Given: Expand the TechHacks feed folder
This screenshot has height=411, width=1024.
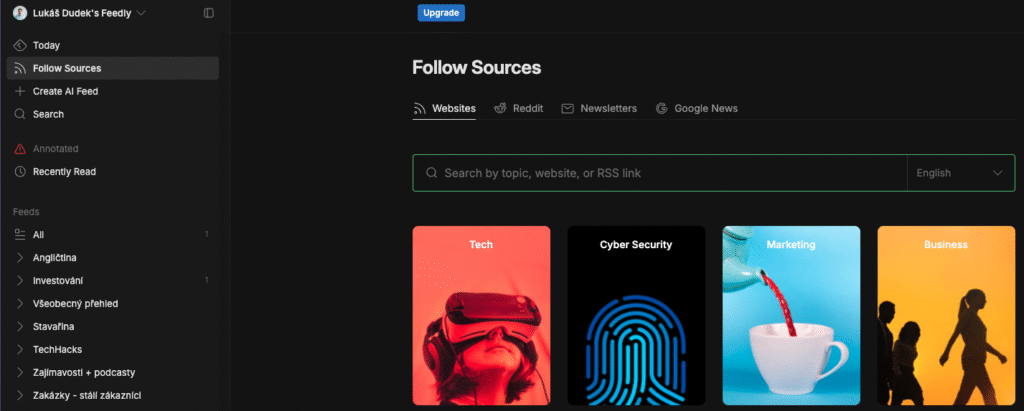Looking at the screenshot, I should tap(20, 350).
